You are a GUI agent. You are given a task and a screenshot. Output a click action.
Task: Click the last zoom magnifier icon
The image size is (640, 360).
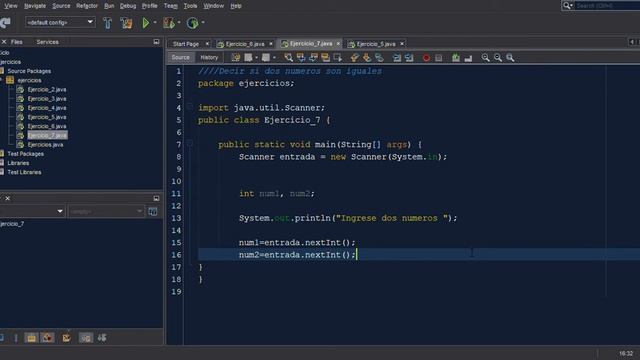510,58
